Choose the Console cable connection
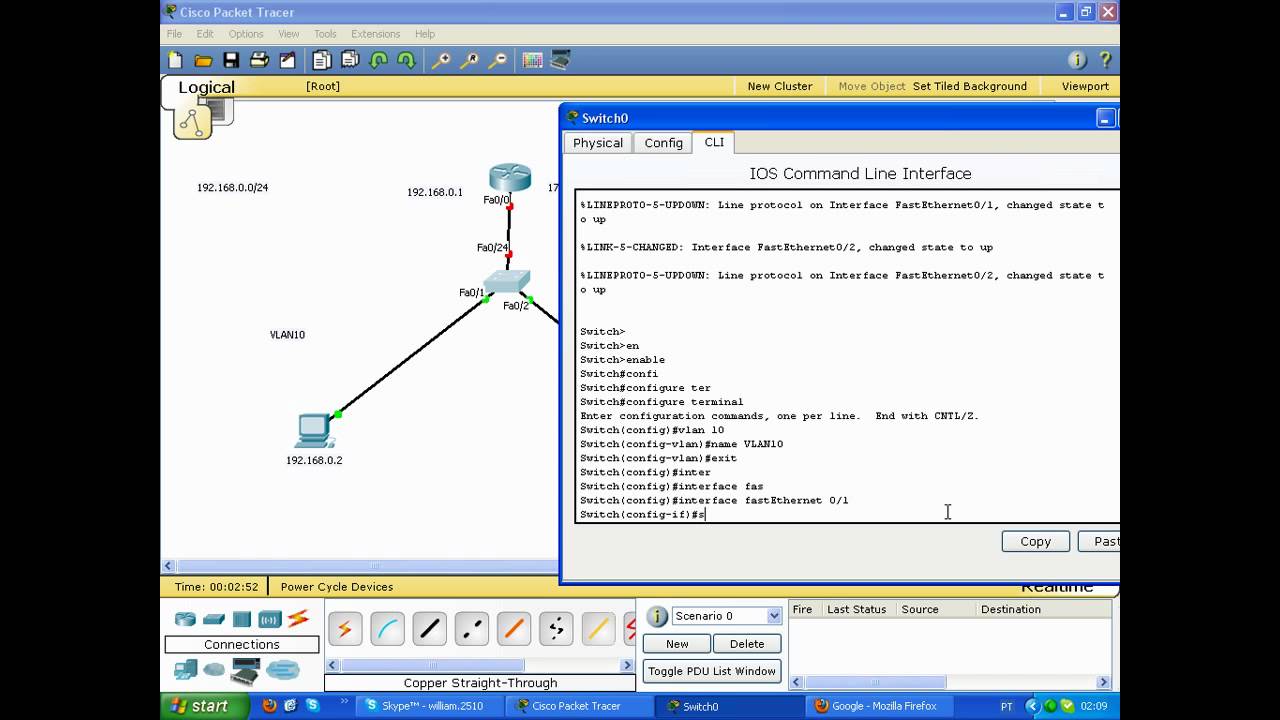 tap(388, 629)
